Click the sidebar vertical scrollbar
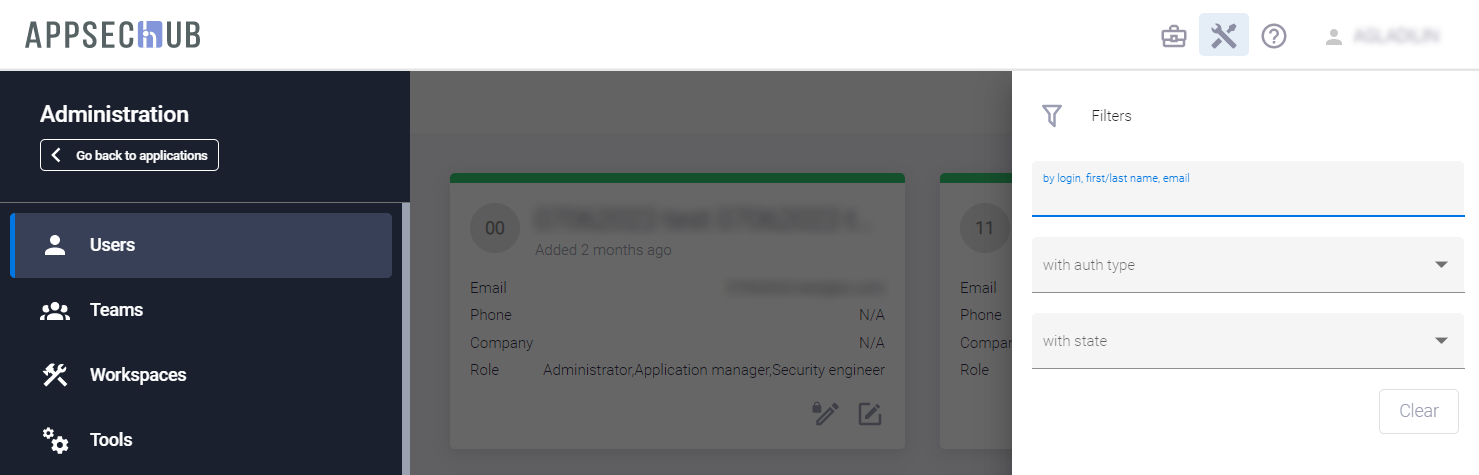Viewport: 1479px width, 475px height. click(x=406, y=338)
